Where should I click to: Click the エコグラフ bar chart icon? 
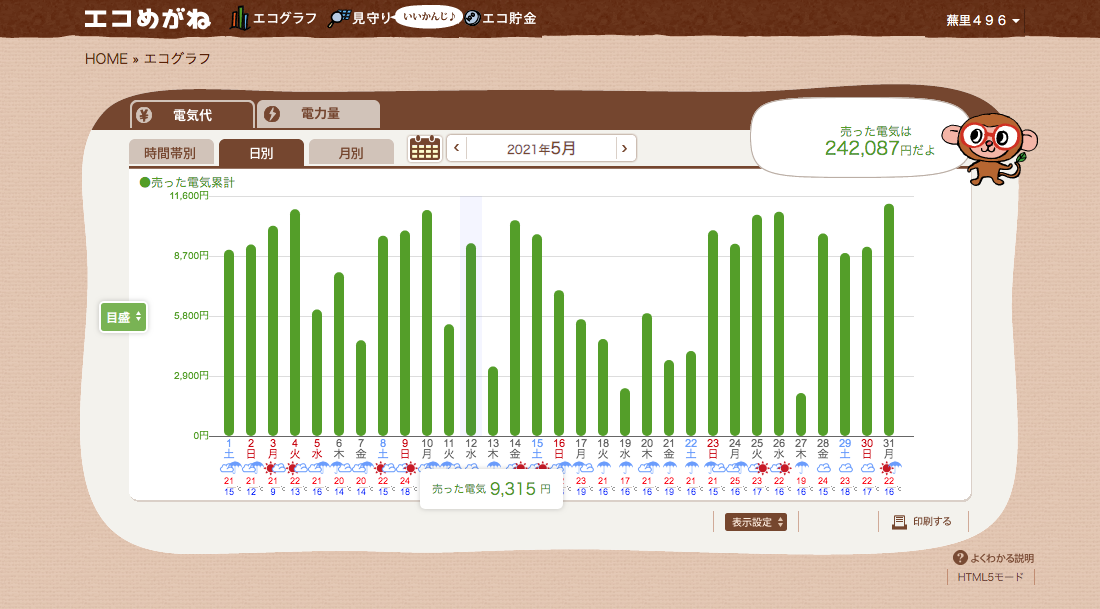tap(239, 18)
